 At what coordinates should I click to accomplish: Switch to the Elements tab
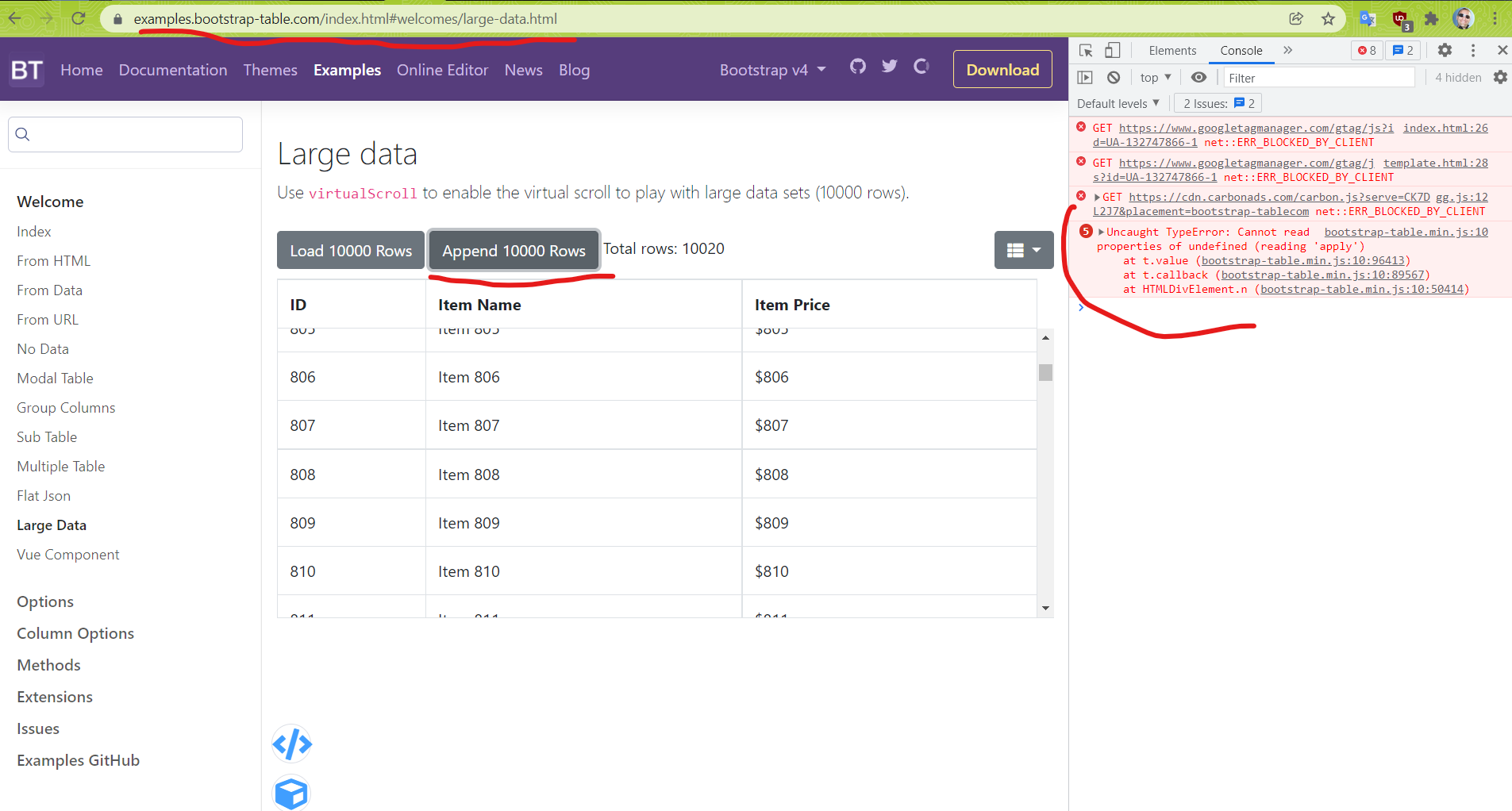[x=1172, y=50]
